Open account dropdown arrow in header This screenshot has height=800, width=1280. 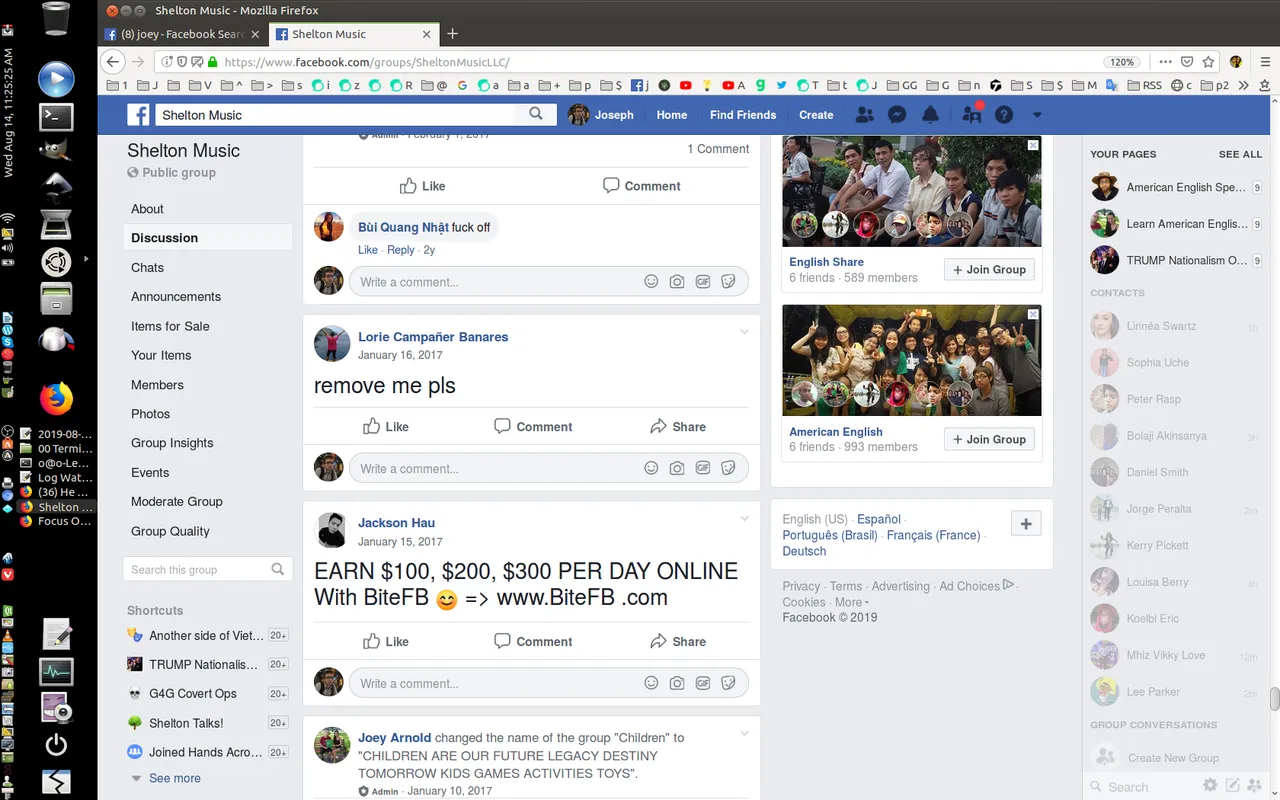pos(1037,115)
